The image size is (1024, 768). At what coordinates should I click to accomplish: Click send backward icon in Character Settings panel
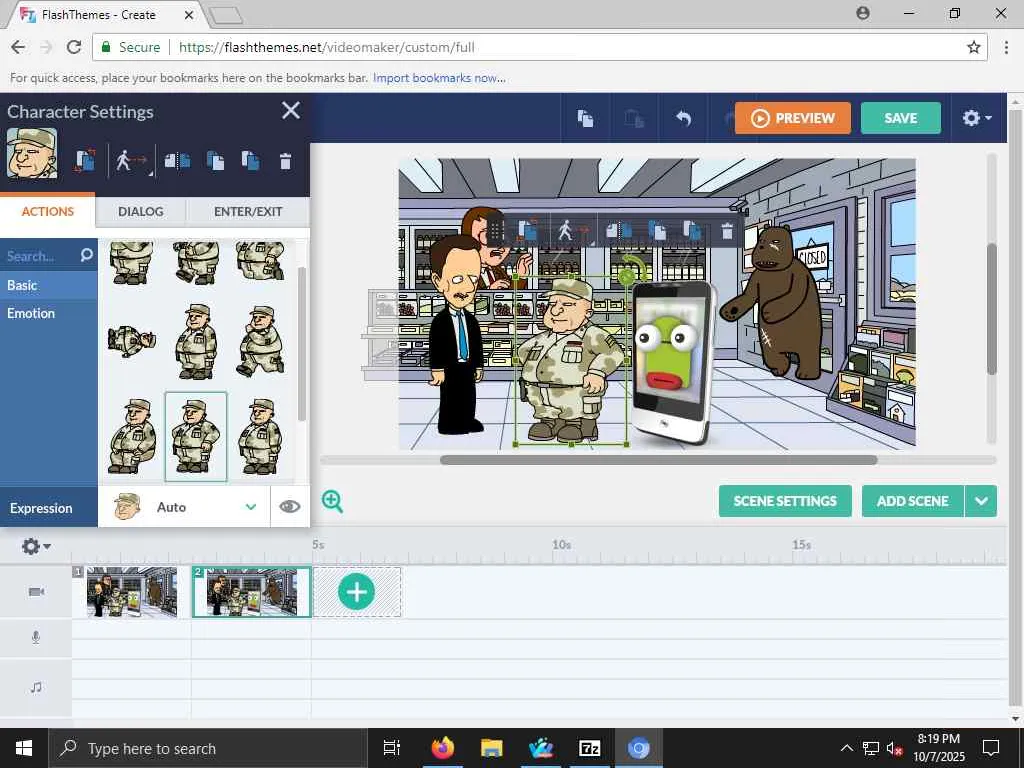[x=250, y=161]
